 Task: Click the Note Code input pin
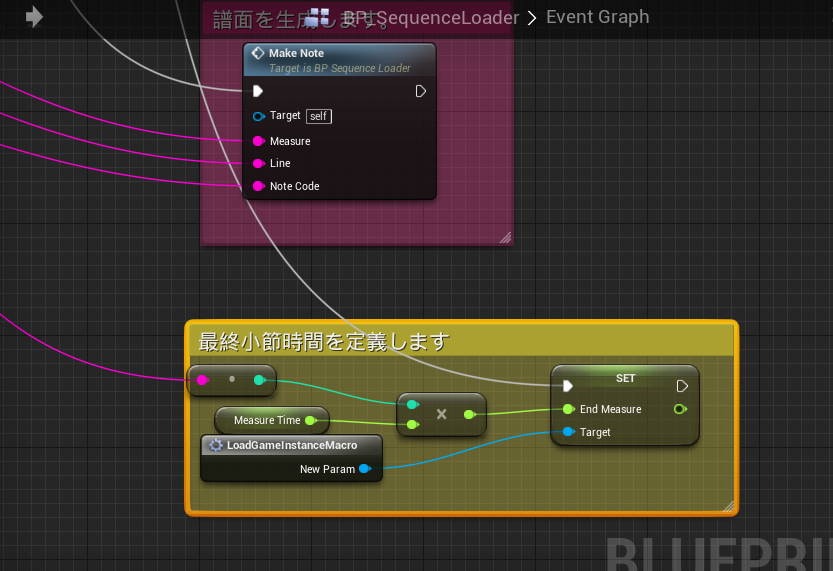(259, 186)
